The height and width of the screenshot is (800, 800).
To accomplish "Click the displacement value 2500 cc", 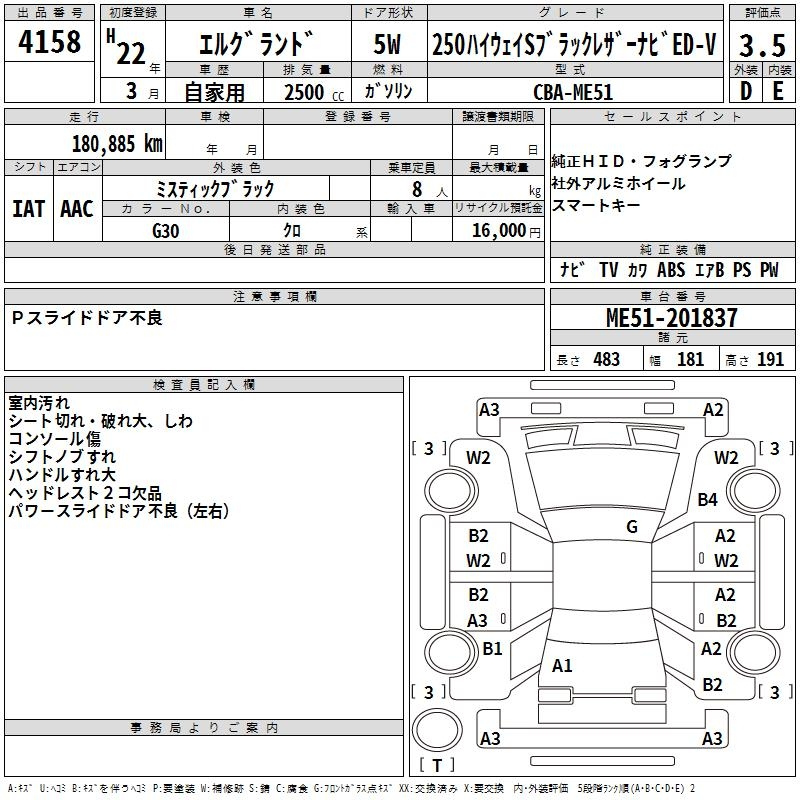I will point(314,92).
